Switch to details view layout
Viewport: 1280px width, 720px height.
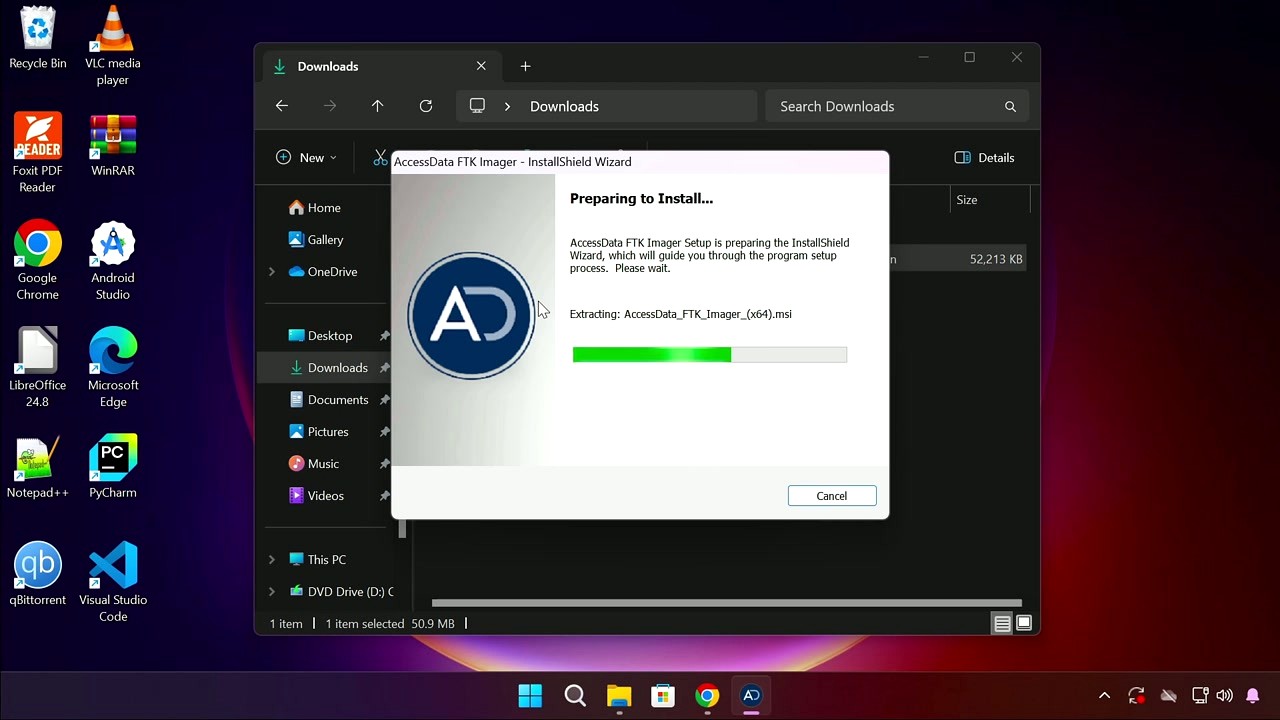pyautogui.click(x=1002, y=622)
